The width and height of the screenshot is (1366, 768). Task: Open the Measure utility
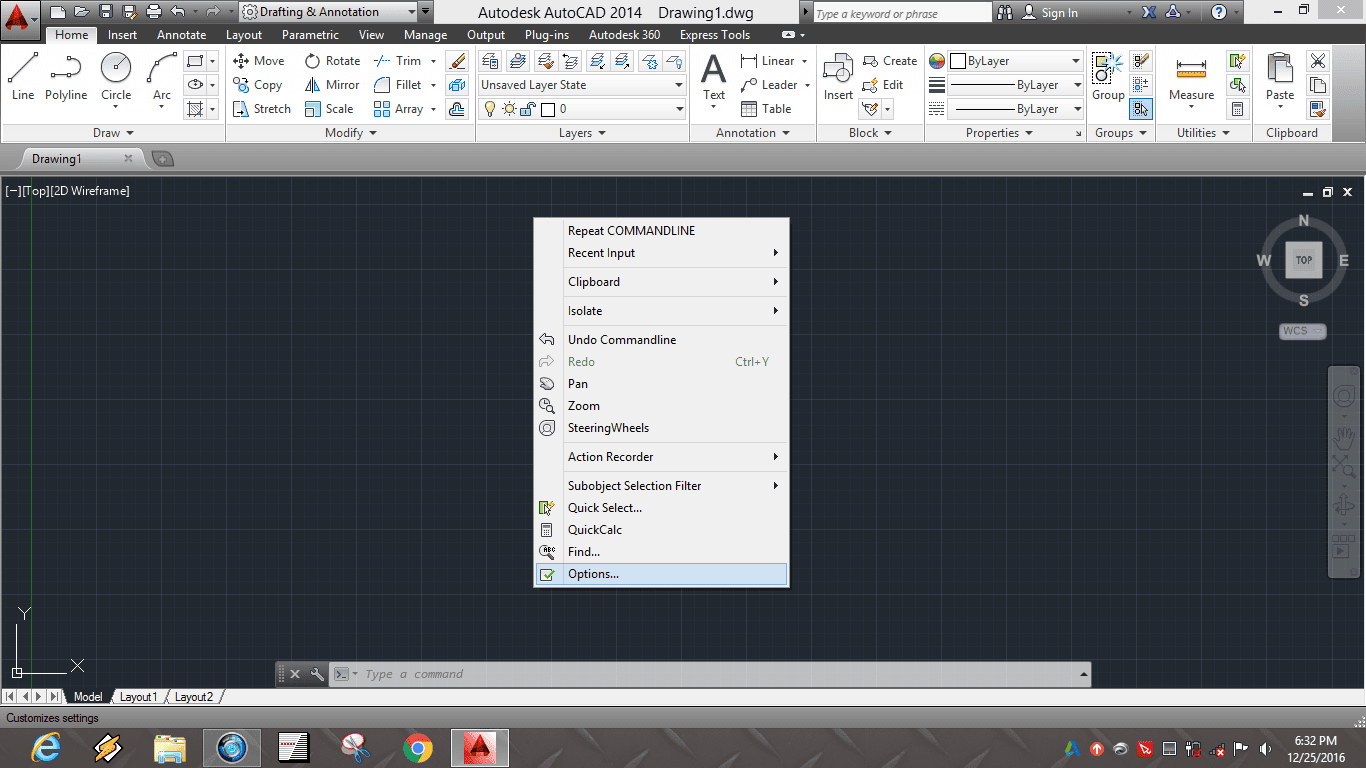pyautogui.click(x=1191, y=78)
